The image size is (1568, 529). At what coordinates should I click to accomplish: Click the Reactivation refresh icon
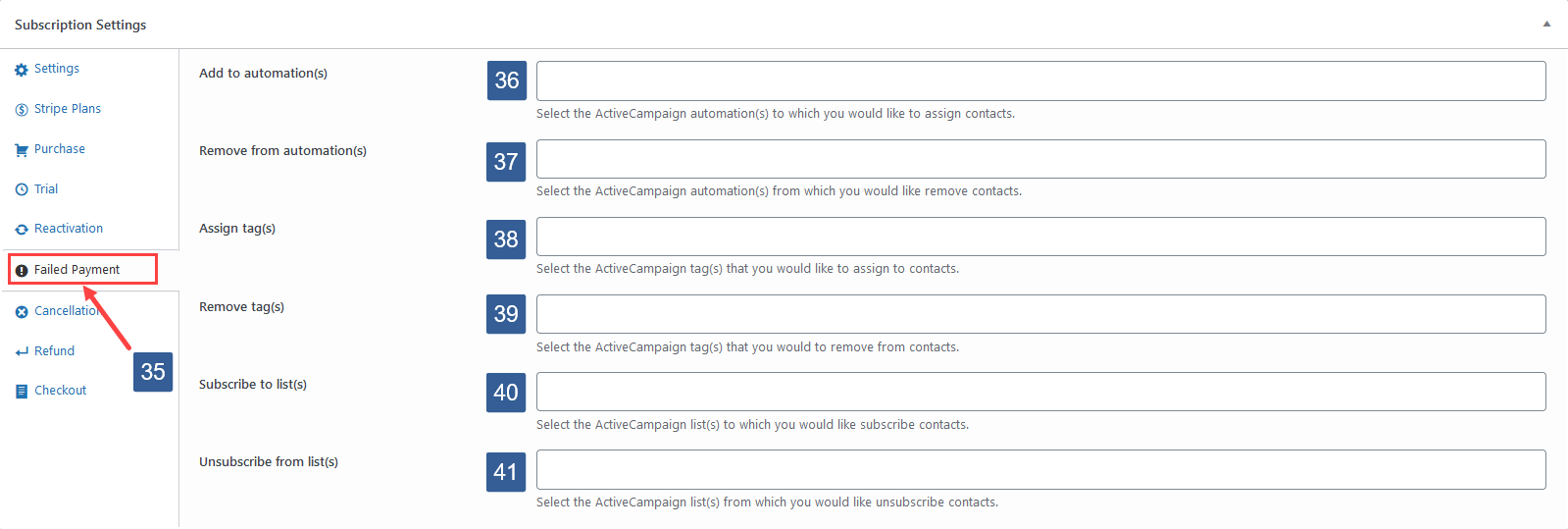pyautogui.click(x=22, y=230)
